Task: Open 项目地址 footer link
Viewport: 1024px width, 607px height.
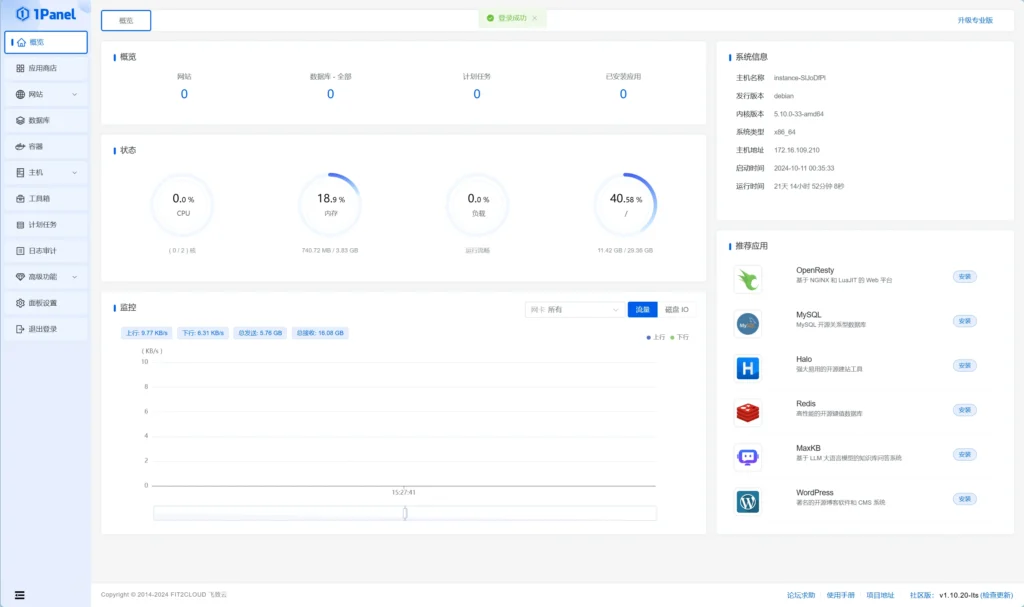Action: [x=880, y=595]
